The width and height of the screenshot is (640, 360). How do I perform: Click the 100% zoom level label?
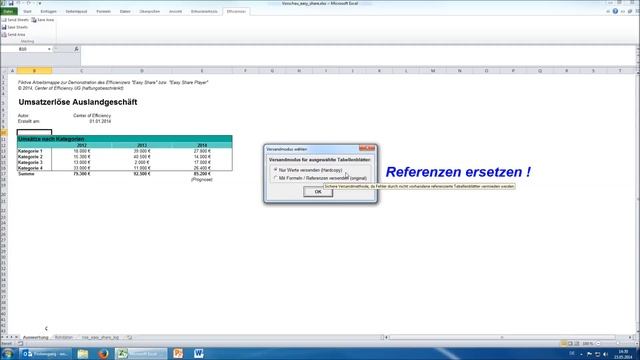[x=588, y=344]
